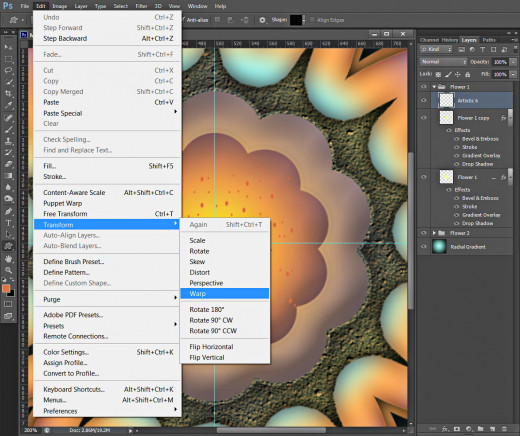Hide the Flower 2 group
Image resolution: width=520 pixels, height=436 pixels.
[x=424, y=233]
